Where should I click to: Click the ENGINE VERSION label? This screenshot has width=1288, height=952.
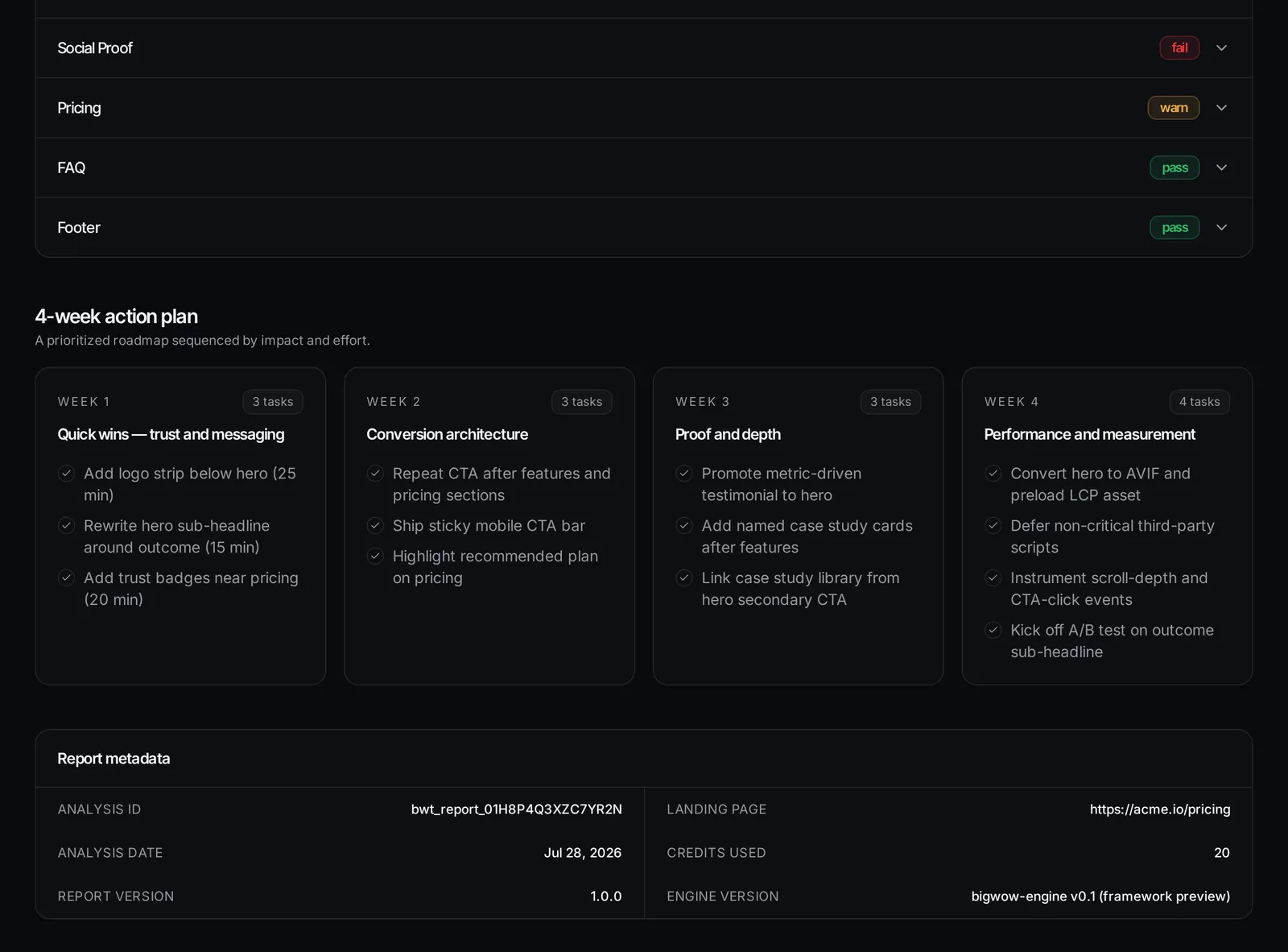click(x=722, y=896)
